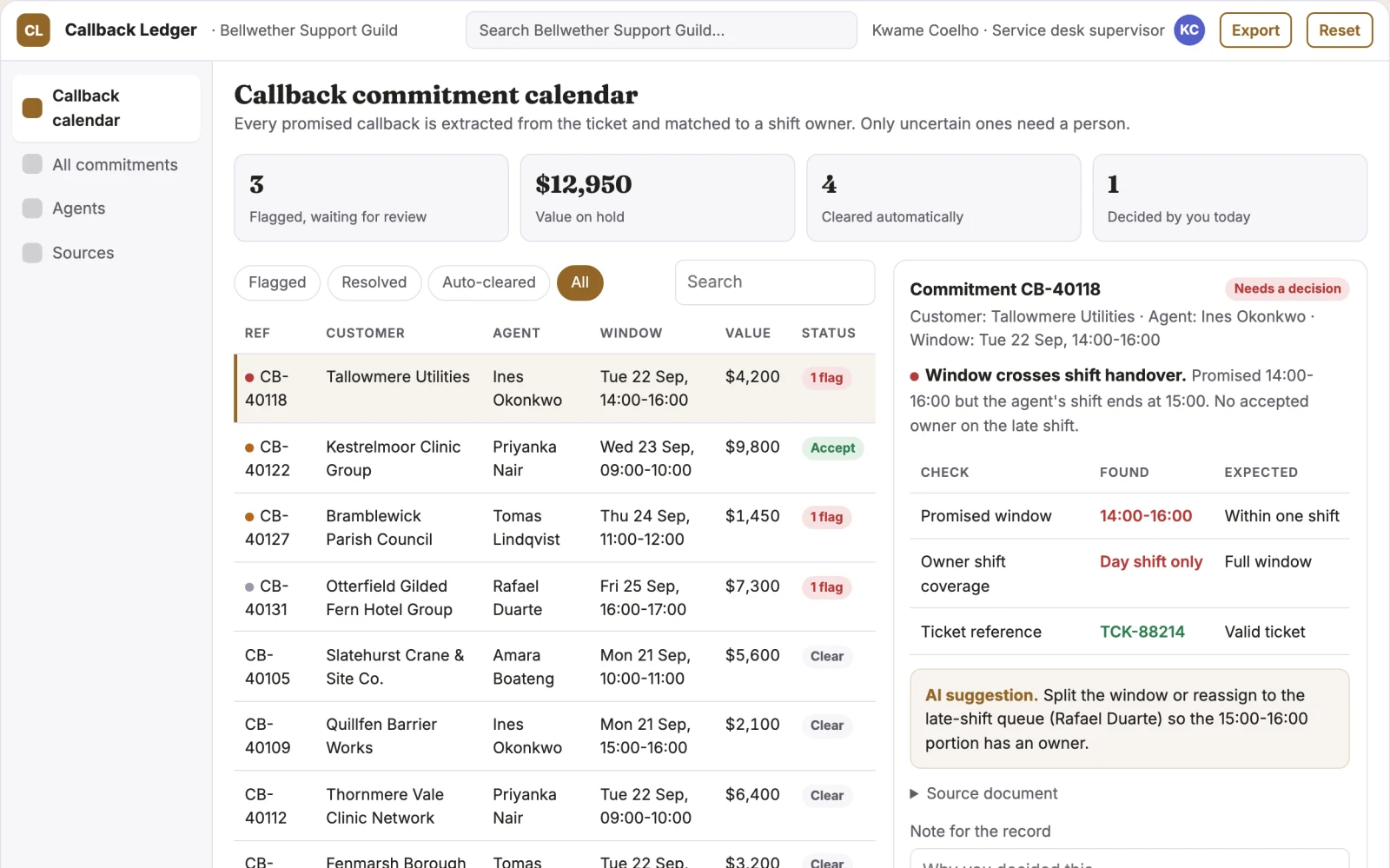
Task: Select the All filter pill
Action: (x=579, y=282)
